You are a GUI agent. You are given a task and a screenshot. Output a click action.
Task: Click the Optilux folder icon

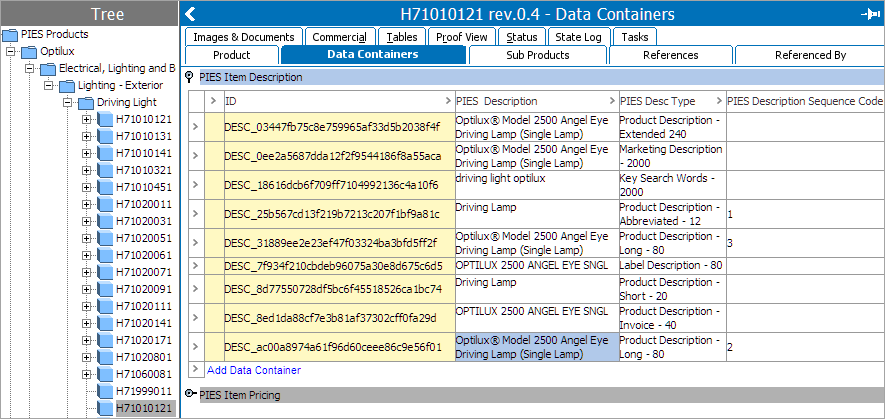tap(29, 51)
